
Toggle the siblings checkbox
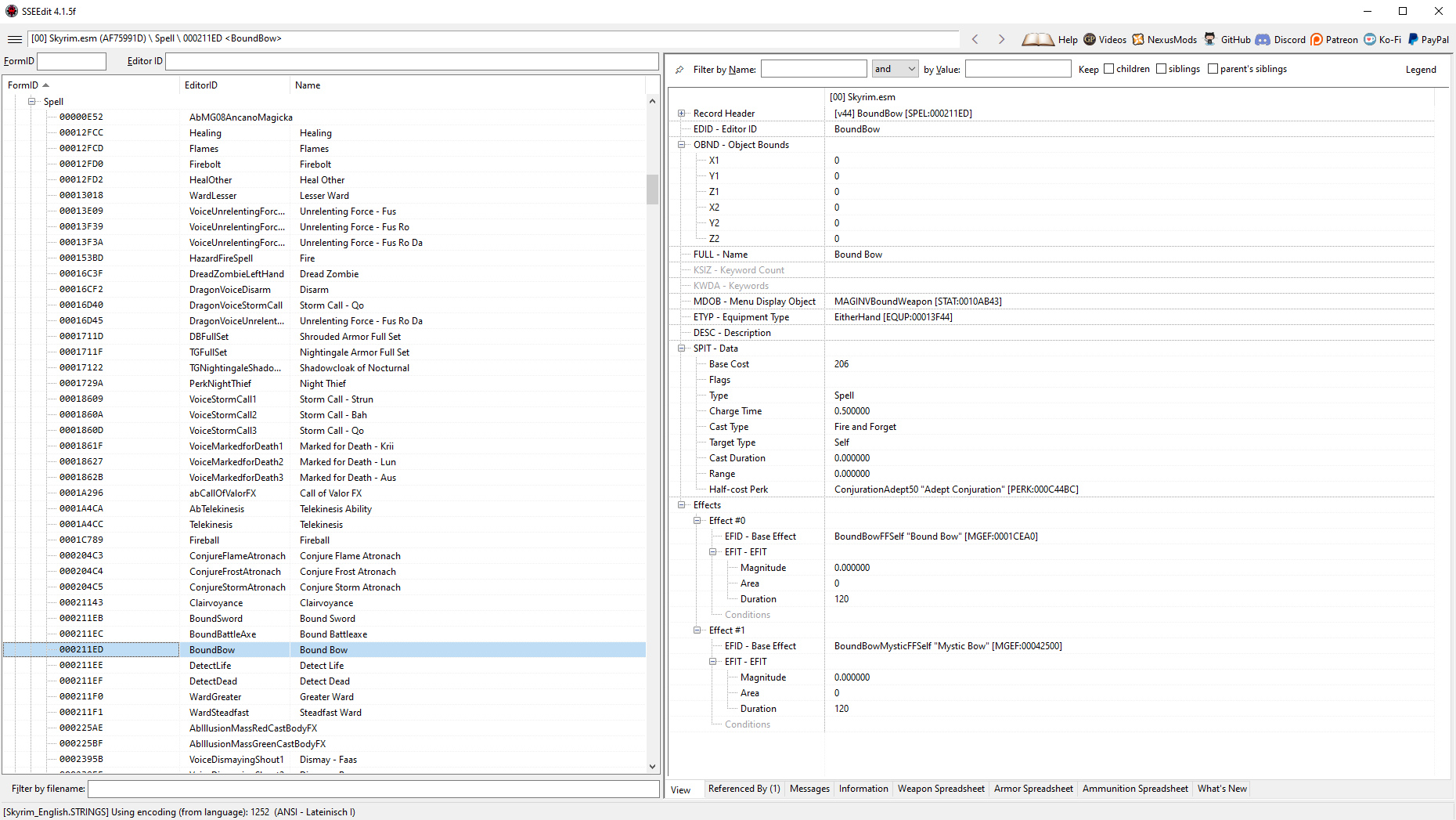pos(1161,69)
